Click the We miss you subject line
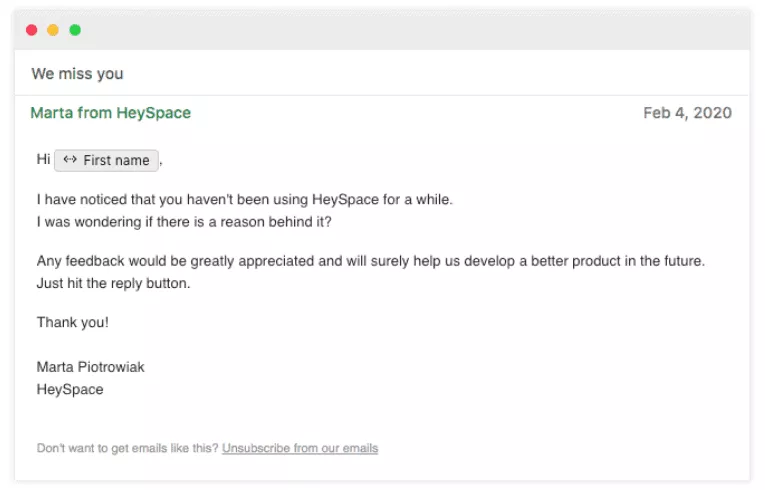The height and width of the screenshot is (490, 765). [x=77, y=74]
